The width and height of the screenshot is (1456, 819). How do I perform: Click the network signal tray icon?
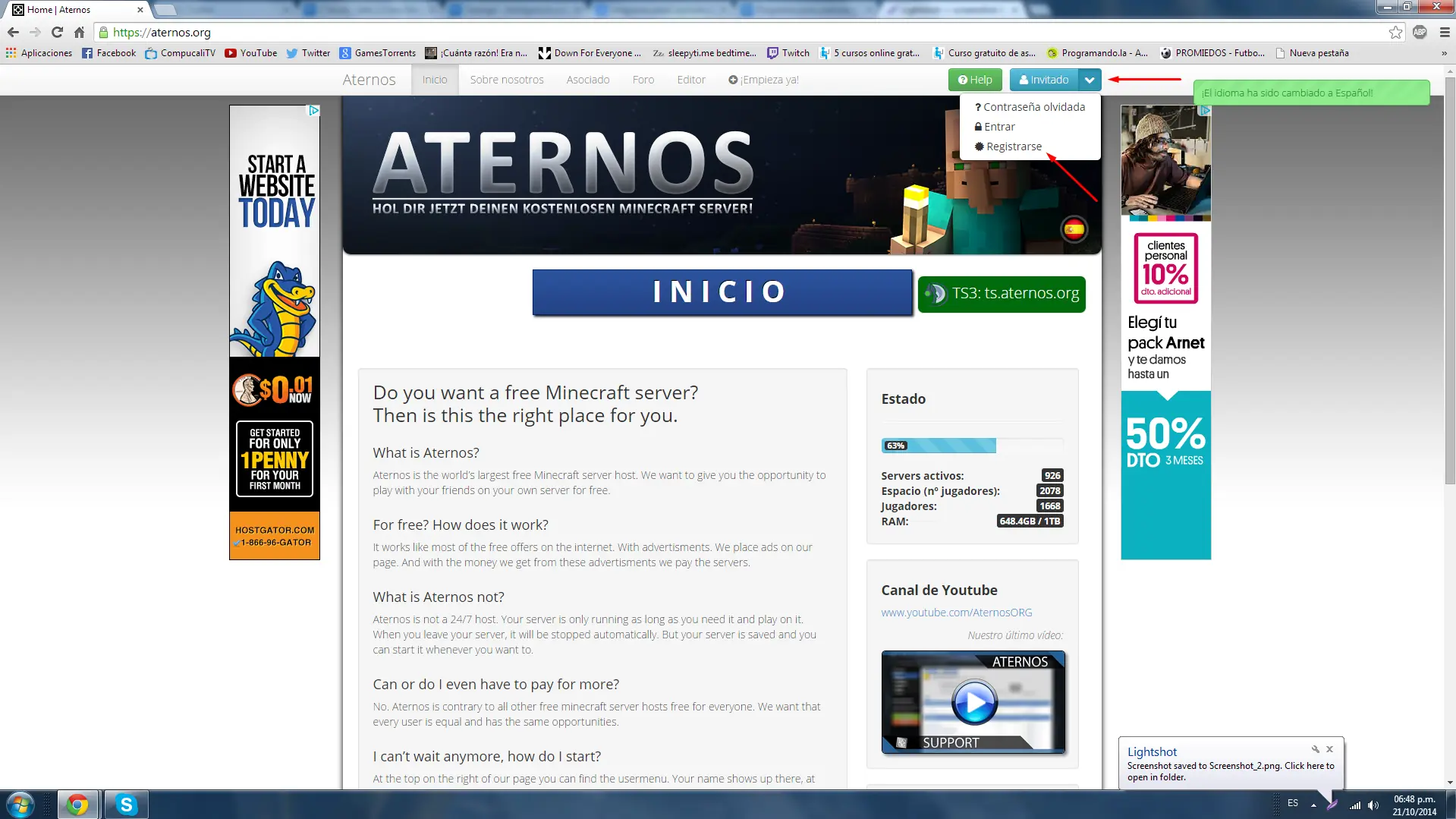tap(1354, 805)
